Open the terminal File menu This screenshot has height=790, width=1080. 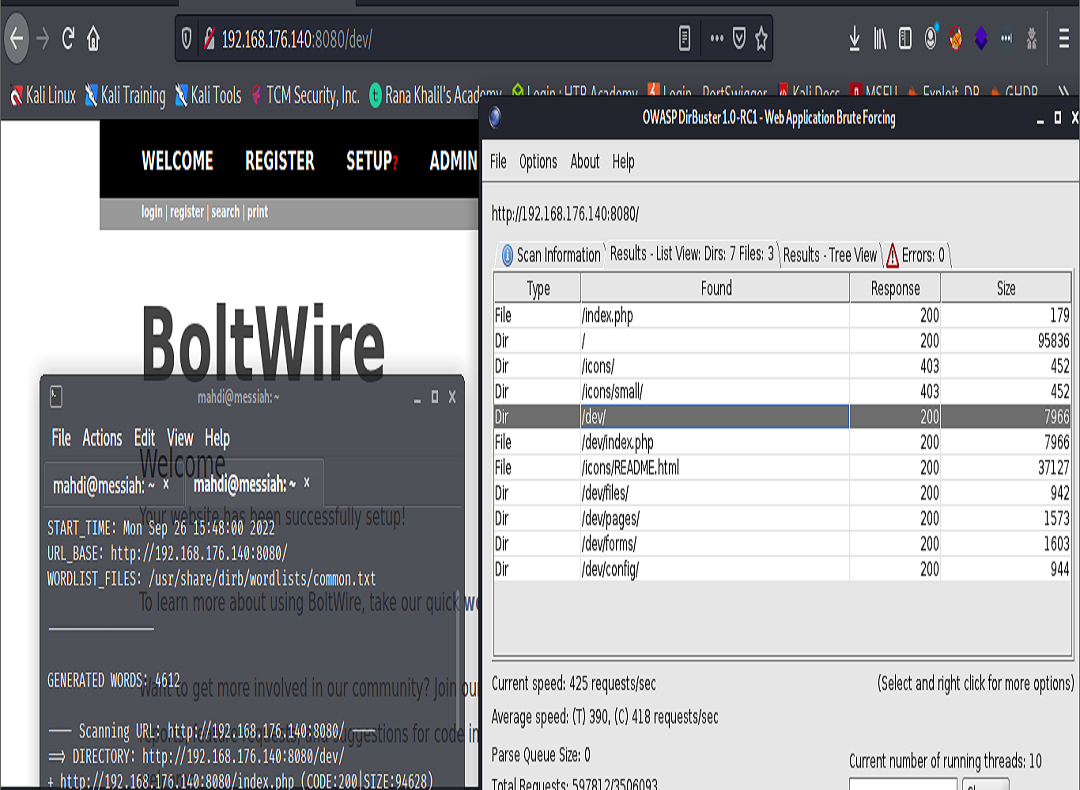61,438
